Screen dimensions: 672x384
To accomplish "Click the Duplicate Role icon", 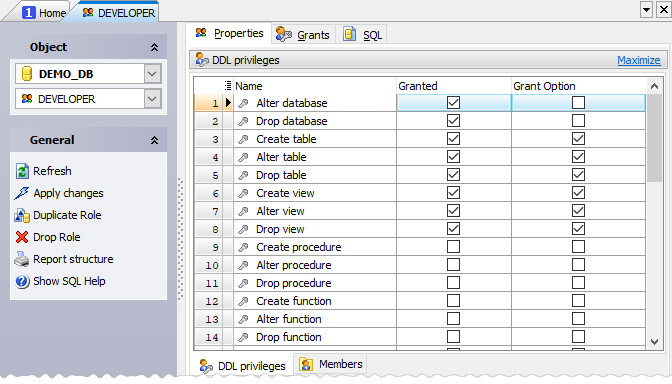I will pyautogui.click(x=22, y=215).
